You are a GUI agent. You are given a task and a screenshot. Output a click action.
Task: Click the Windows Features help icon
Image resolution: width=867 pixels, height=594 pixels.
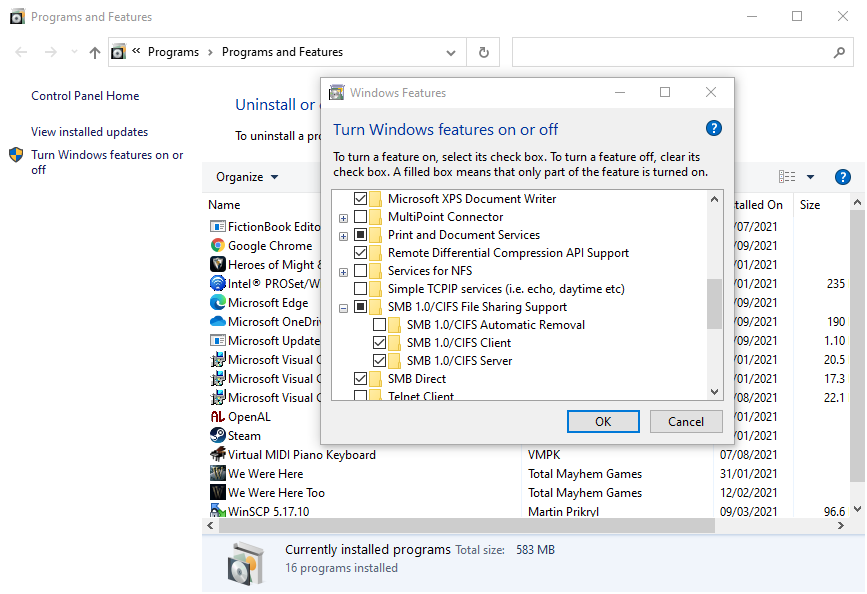coord(713,128)
